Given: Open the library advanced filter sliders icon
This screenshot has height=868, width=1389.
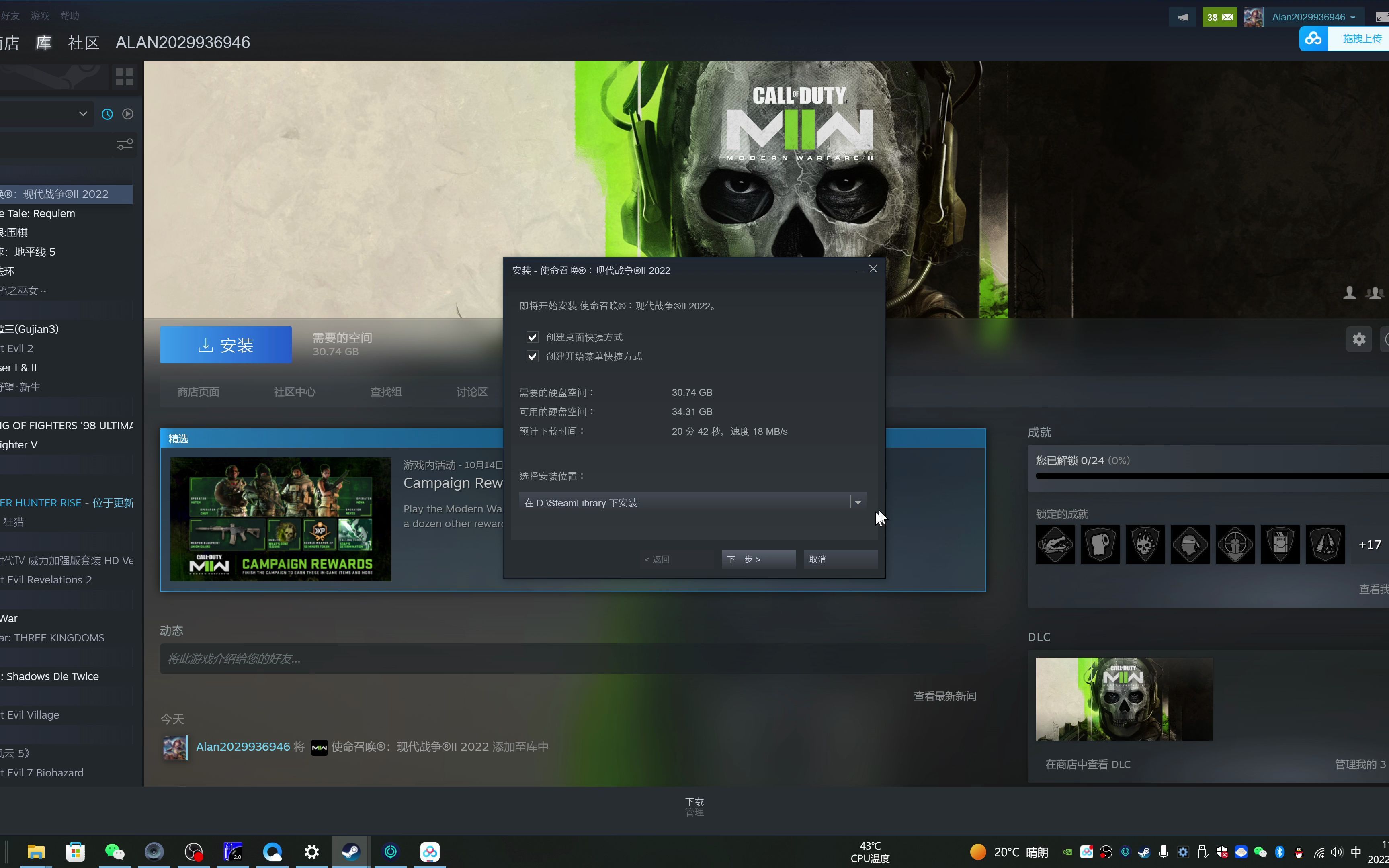Looking at the screenshot, I should pos(125,143).
